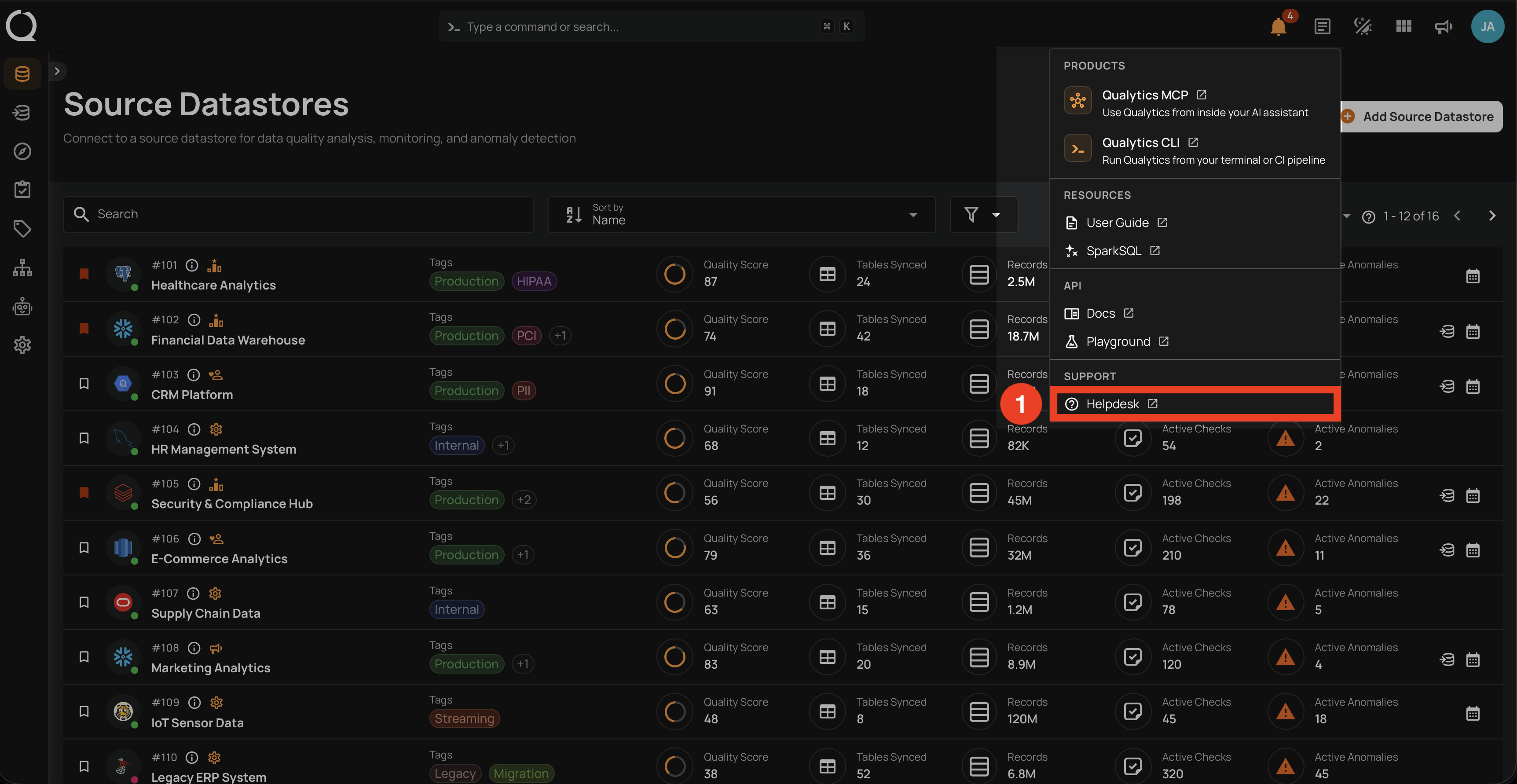Click Add Source Datastore button
Viewport: 1517px width, 784px height.
click(x=1421, y=117)
